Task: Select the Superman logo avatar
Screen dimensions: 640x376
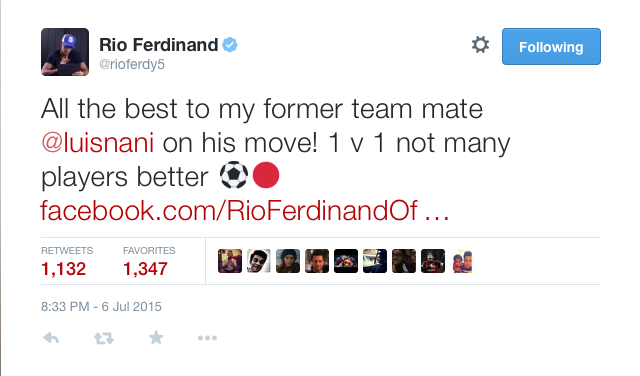Action: pyautogui.click(x=346, y=261)
